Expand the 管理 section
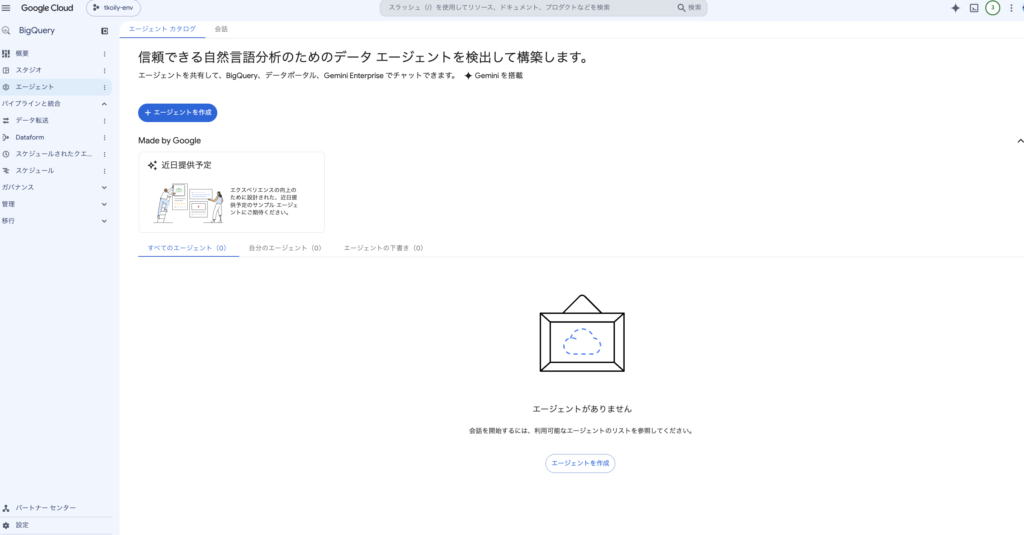This screenshot has width=1024, height=535. 104,204
